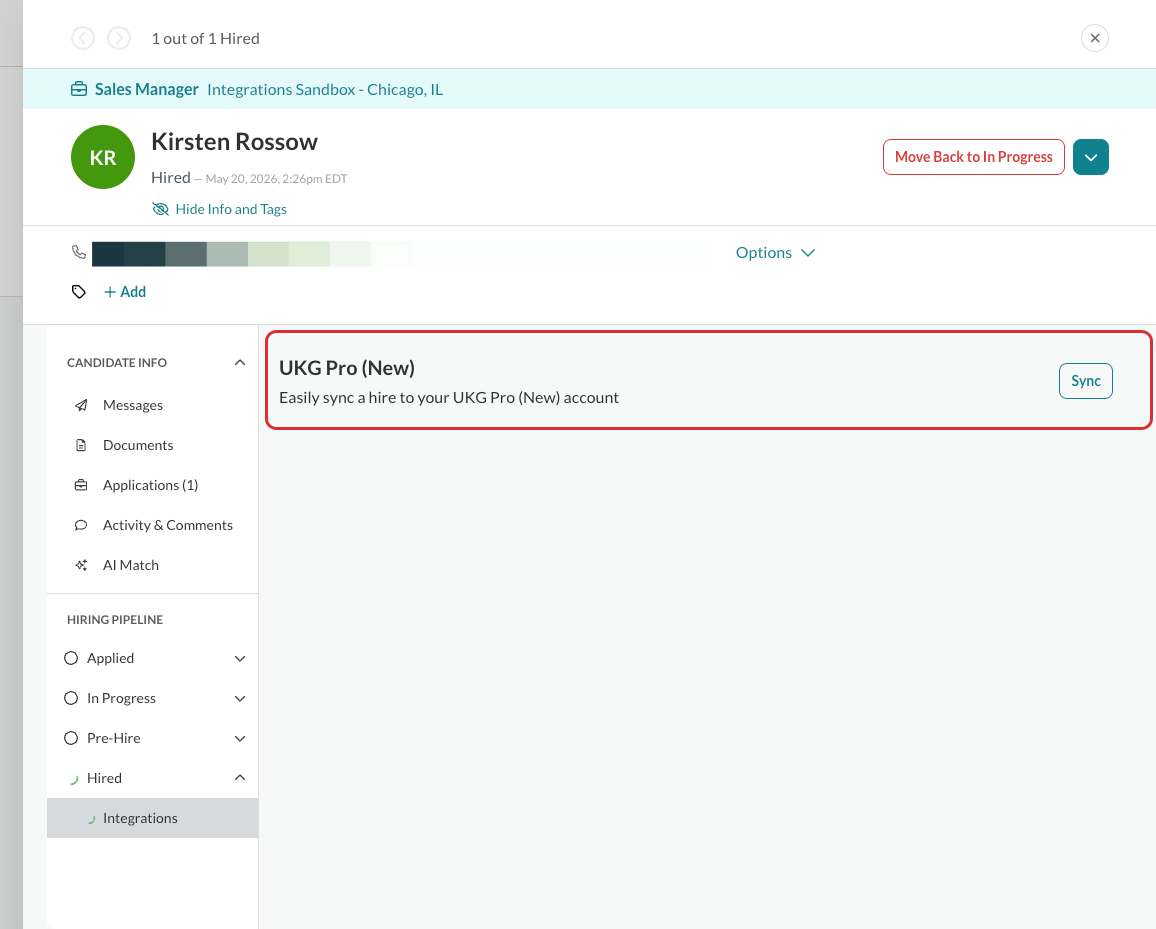1156x929 pixels.
Task: Click the paper plane Messages icon
Action: point(81,406)
